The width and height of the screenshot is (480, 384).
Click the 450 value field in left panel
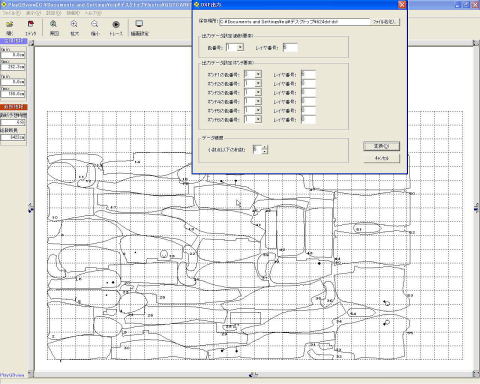(x=13, y=122)
